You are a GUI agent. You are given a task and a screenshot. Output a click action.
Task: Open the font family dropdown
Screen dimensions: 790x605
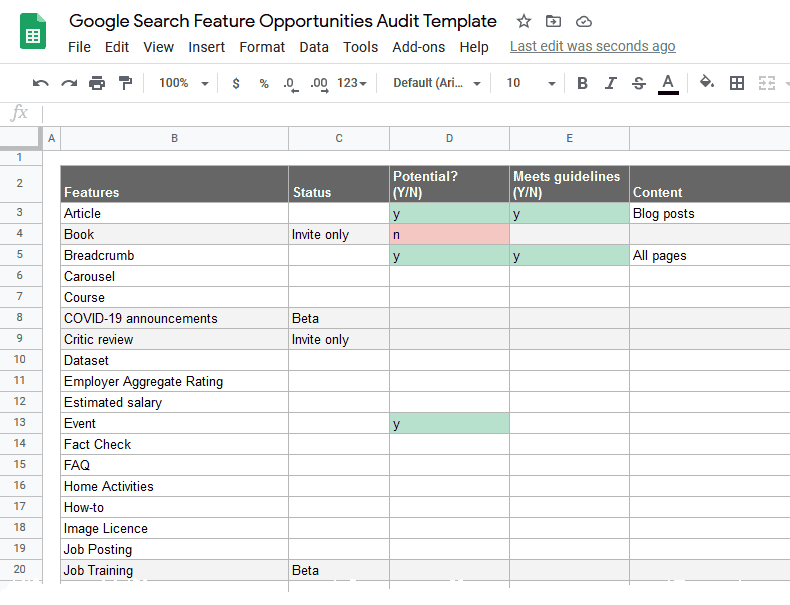437,83
